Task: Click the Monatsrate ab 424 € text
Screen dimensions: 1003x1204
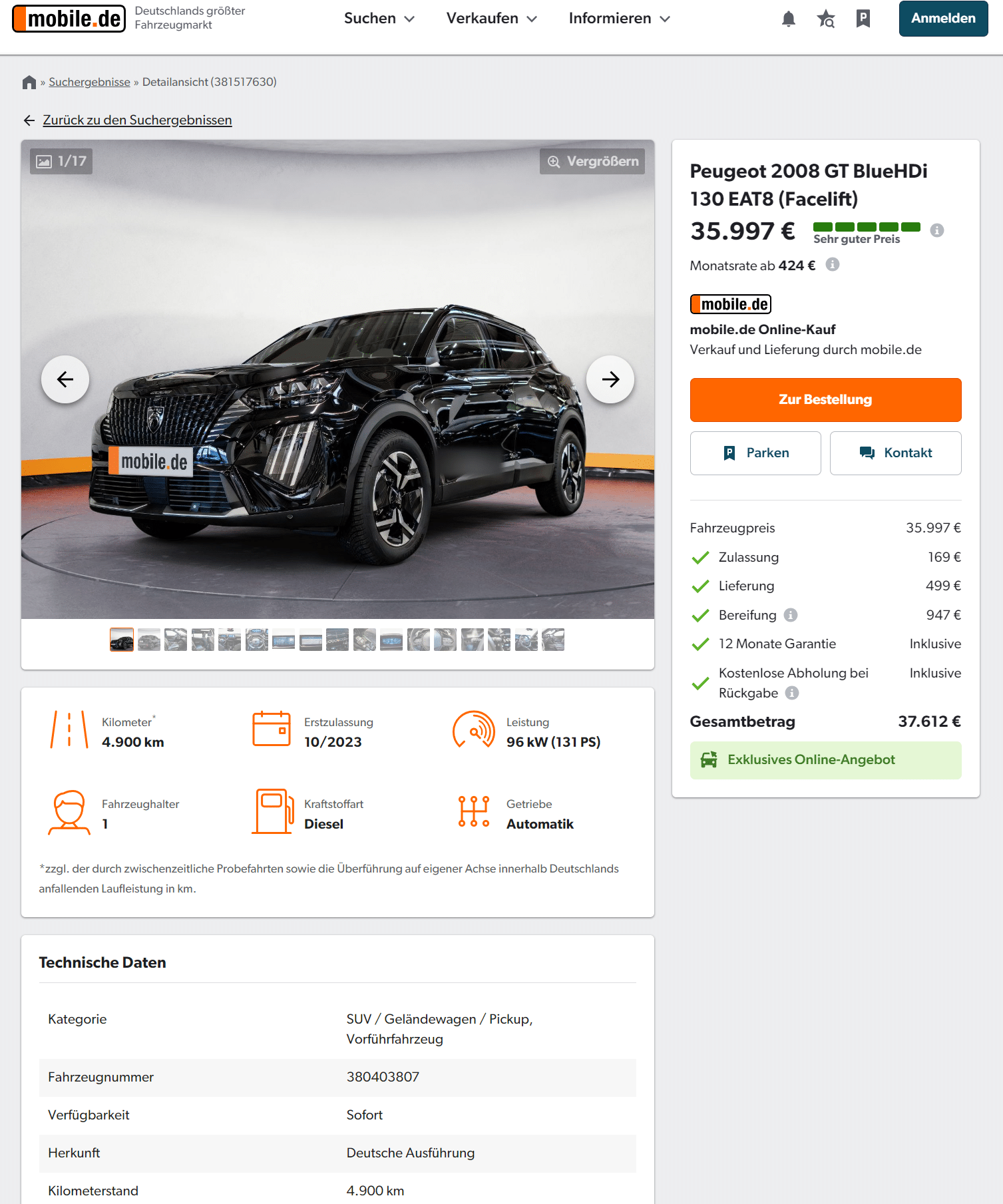Action: click(753, 266)
